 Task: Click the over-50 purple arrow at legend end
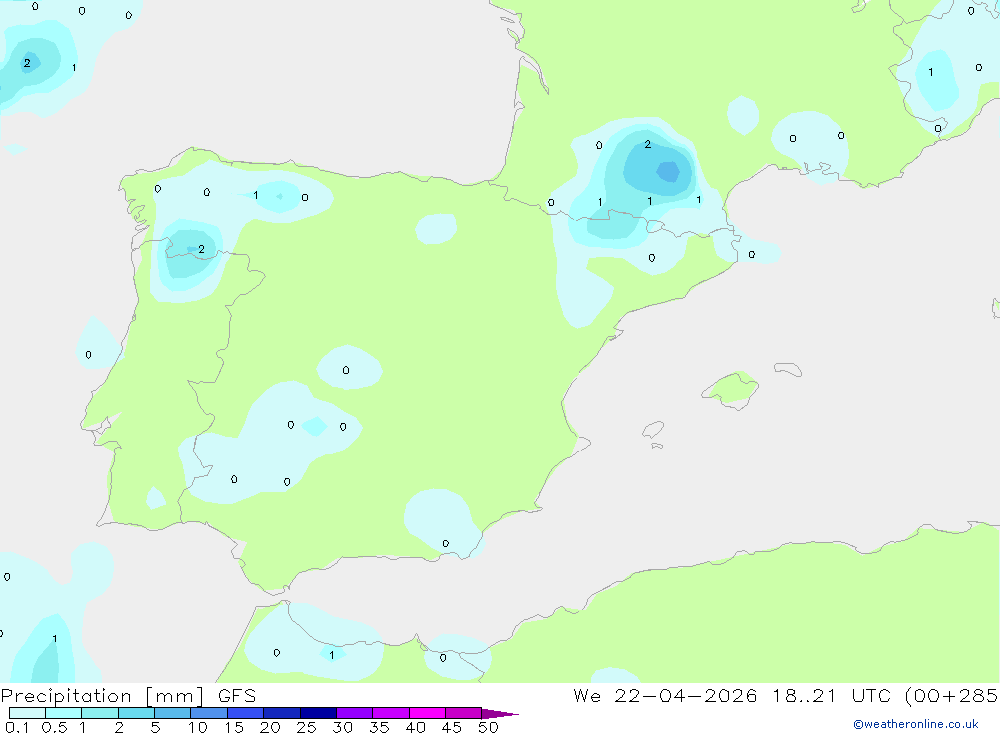(x=500, y=714)
